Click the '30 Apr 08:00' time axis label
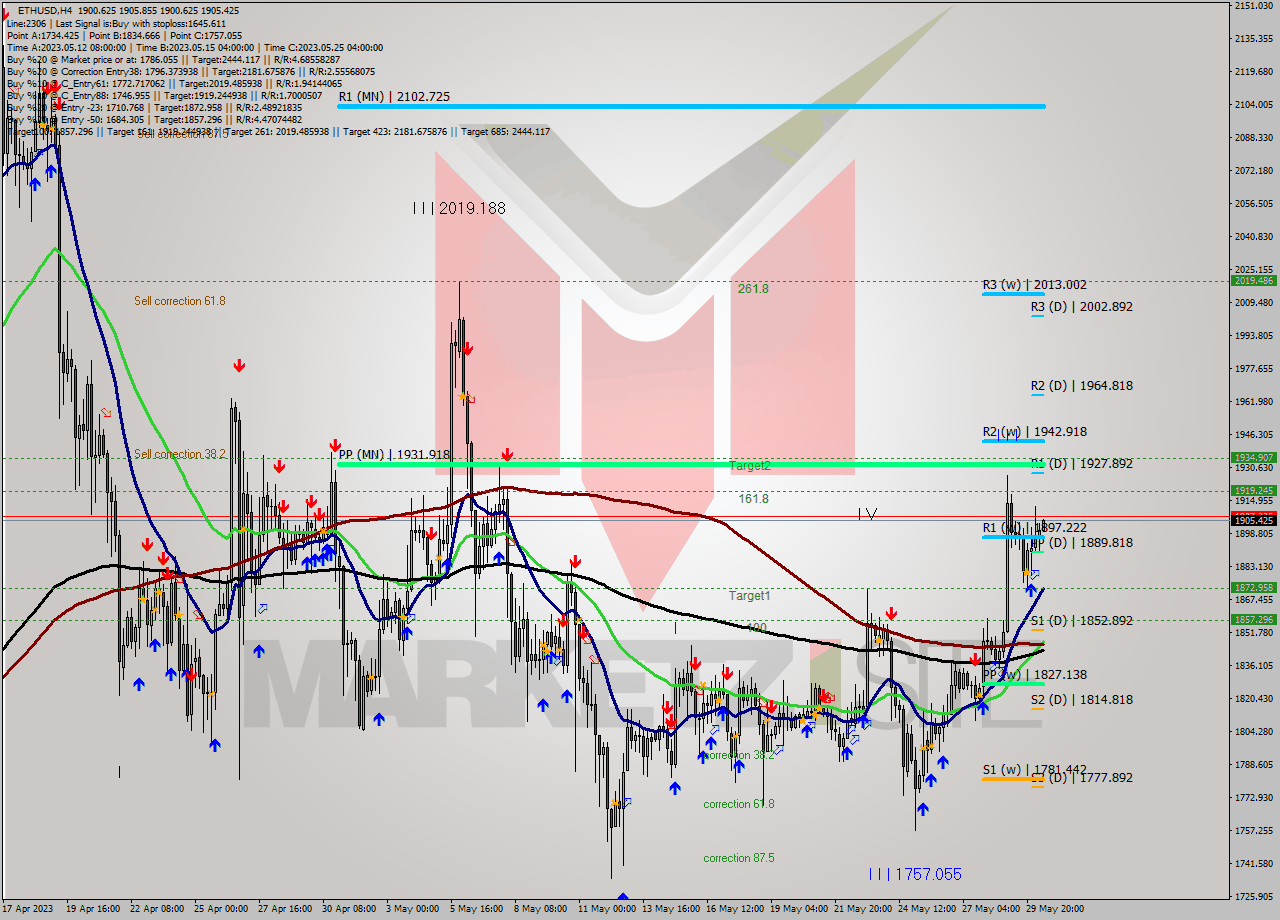 (349, 909)
